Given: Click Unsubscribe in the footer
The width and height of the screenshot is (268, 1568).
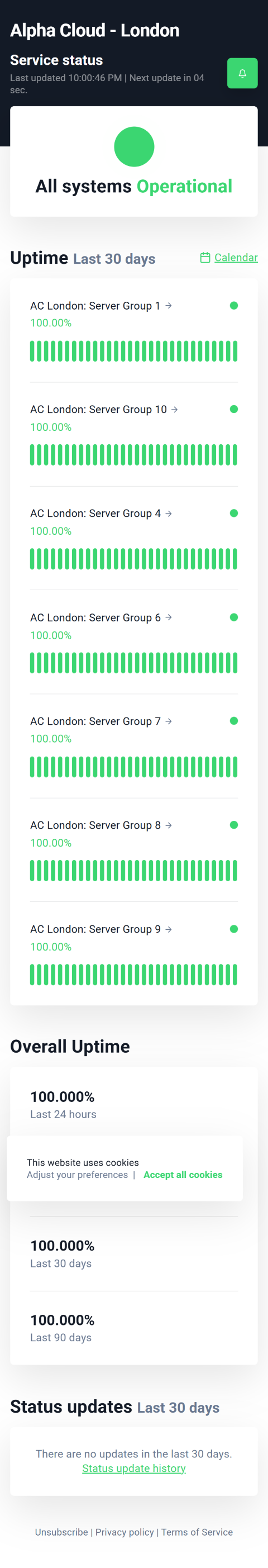Looking at the screenshot, I should [61, 1532].
